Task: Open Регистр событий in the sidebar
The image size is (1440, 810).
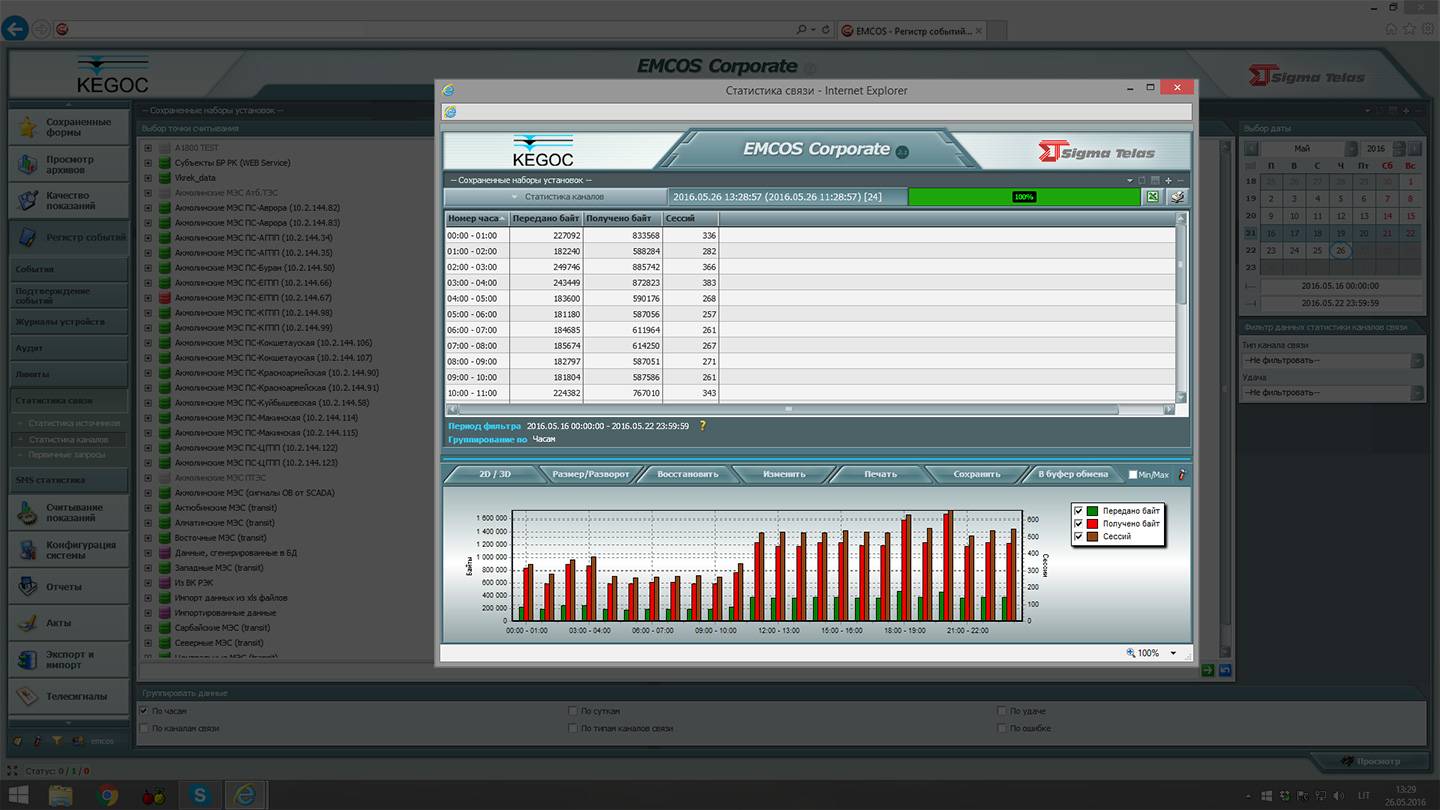Action: (x=69, y=238)
